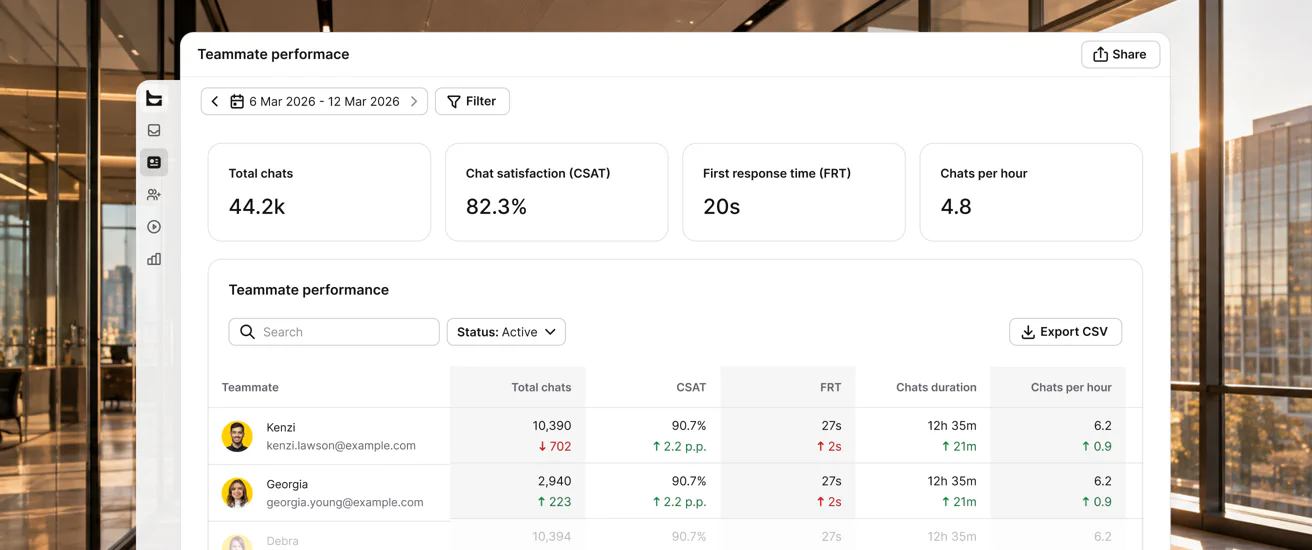Click the Teammate performace page title
The image size is (1312, 550).
coord(273,54)
